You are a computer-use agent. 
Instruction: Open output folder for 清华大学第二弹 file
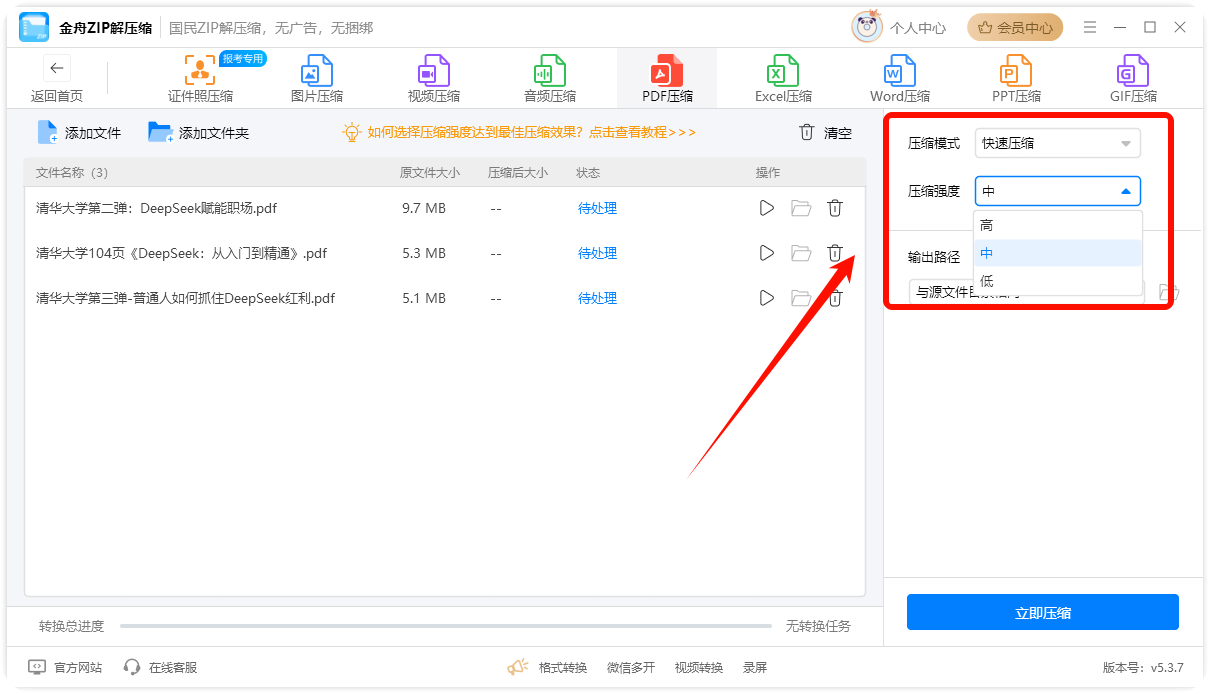point(801,208)
